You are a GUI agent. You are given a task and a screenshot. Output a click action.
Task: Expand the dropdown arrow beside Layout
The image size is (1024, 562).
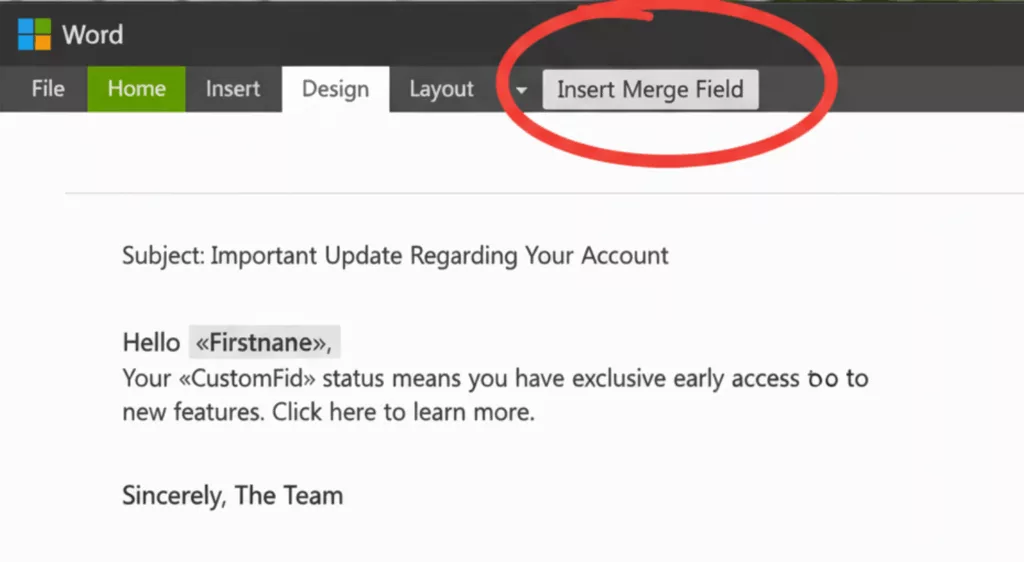521,90
